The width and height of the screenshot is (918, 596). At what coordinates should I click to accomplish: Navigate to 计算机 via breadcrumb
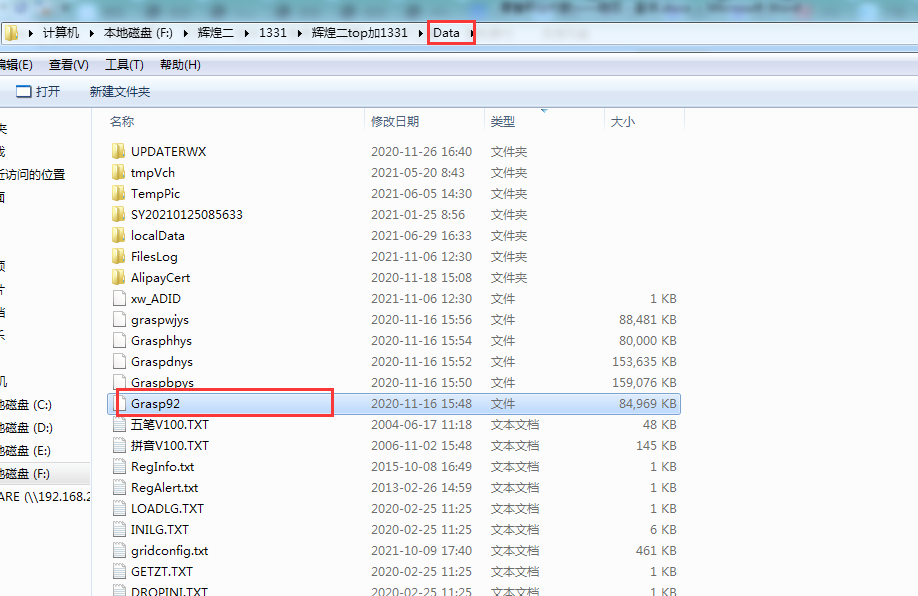[x=60, y=32]
